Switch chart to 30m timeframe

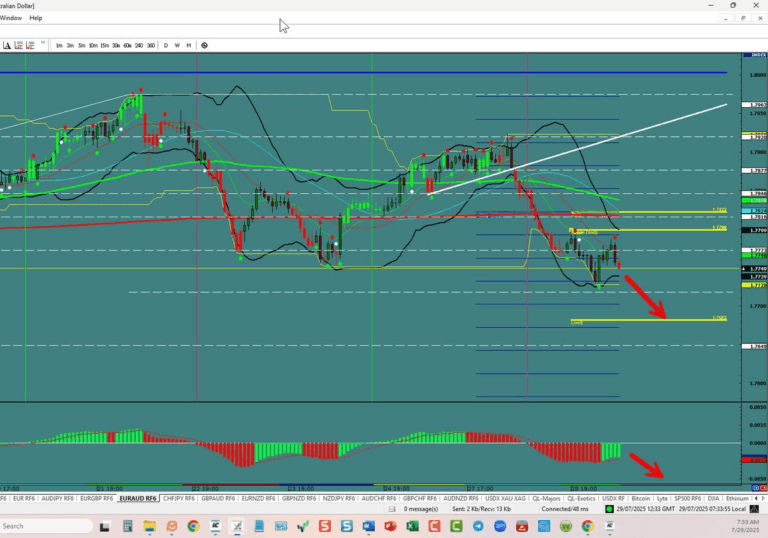(116, 46)
